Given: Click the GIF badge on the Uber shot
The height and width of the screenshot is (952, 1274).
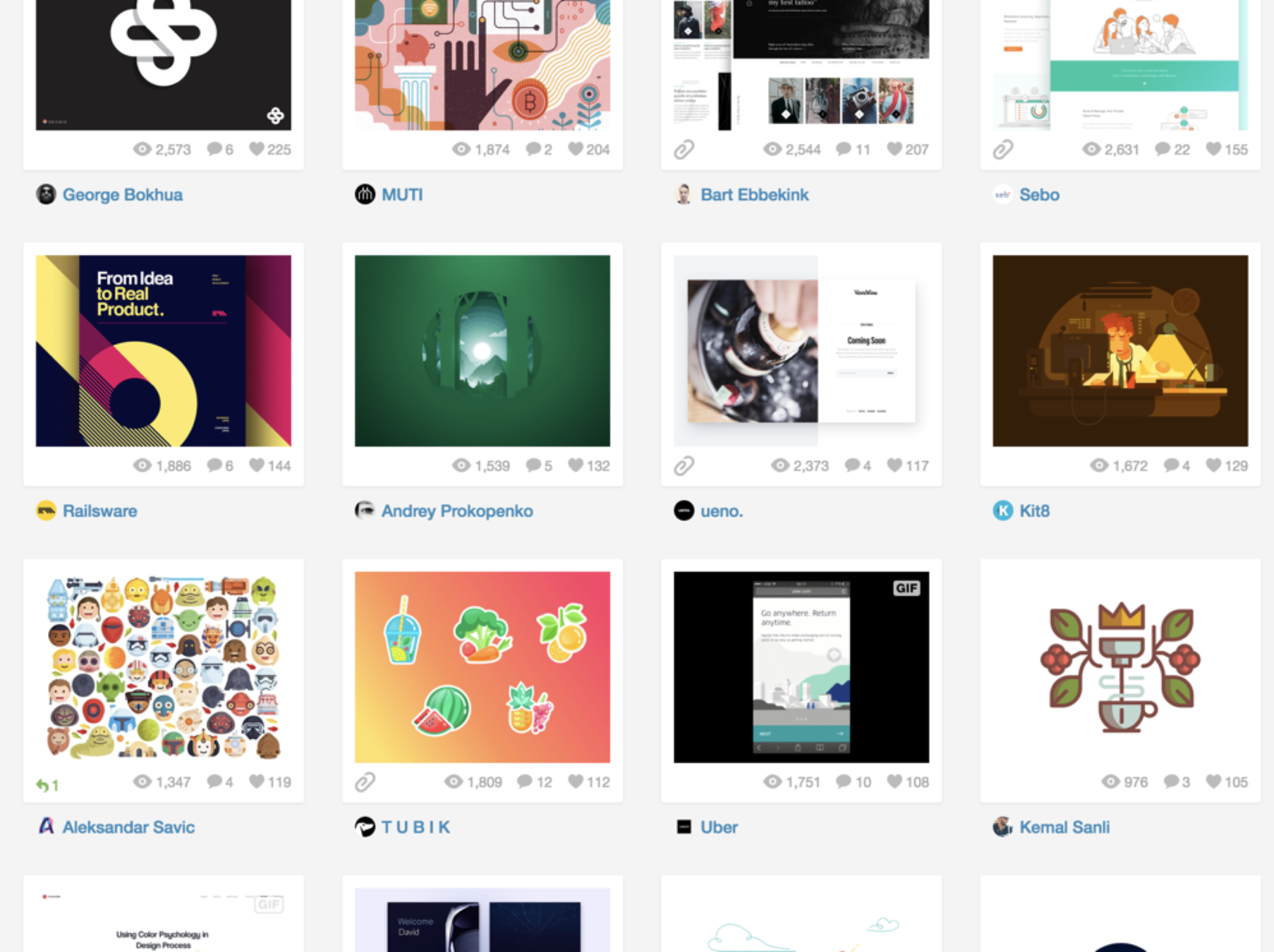Looking at the screenshot, I should click(906, 588).
